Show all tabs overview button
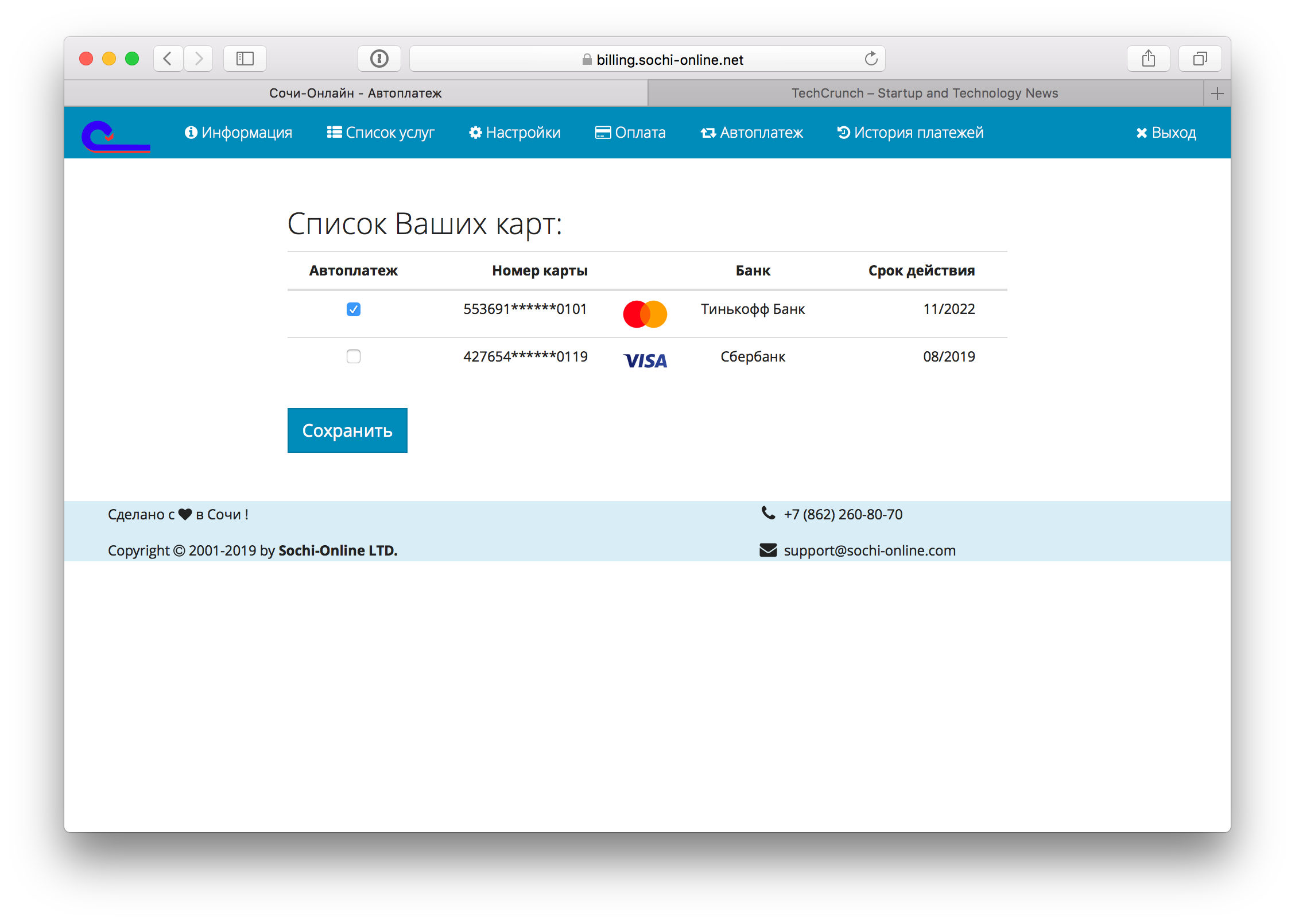 pyautogui.click(x=1200, y=59)
